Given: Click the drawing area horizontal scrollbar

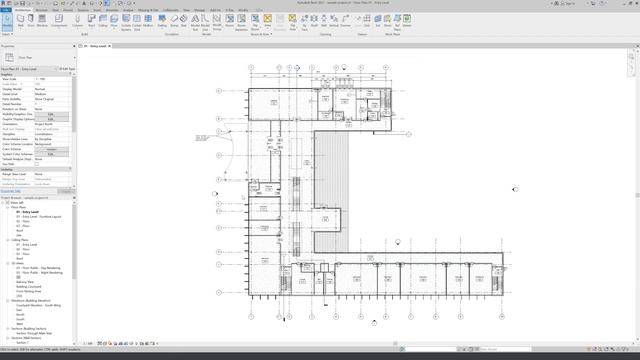Looking at the screenshot, I should click(395, 344).
